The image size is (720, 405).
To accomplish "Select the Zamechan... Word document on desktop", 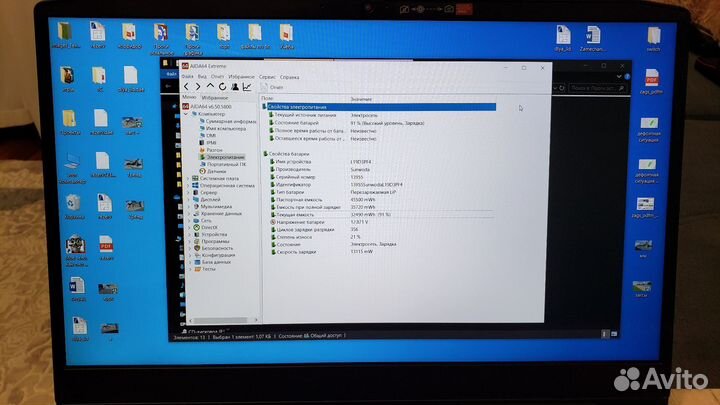I will click(592, 39).
